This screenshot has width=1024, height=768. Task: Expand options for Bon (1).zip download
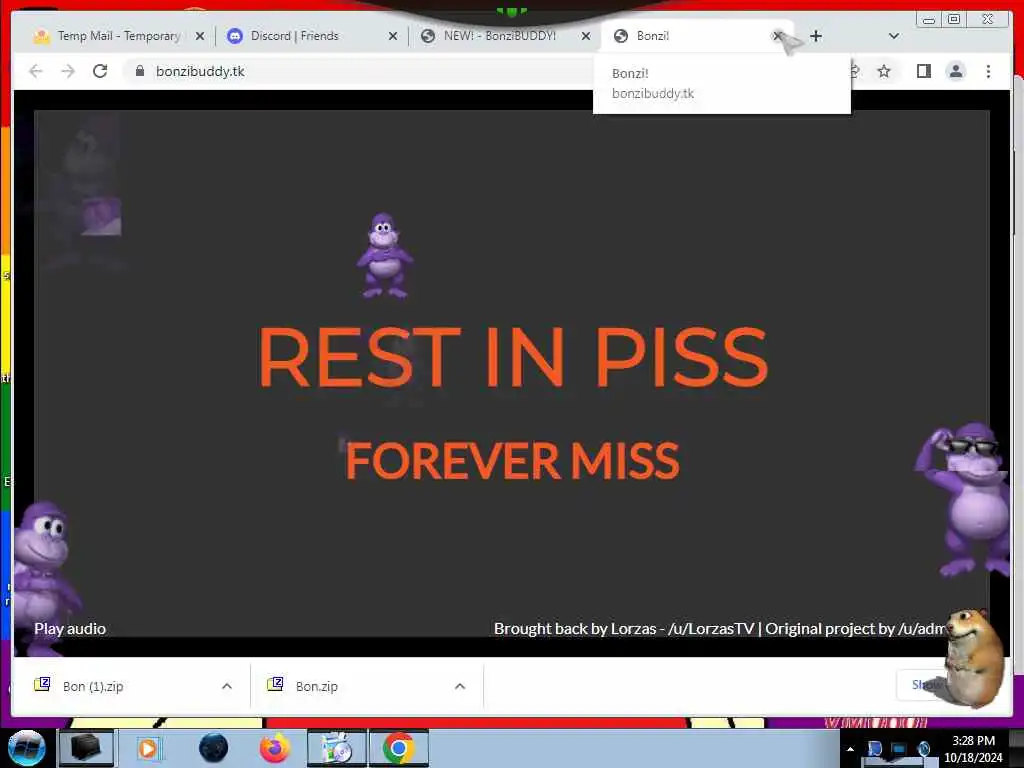coord(227,686)
